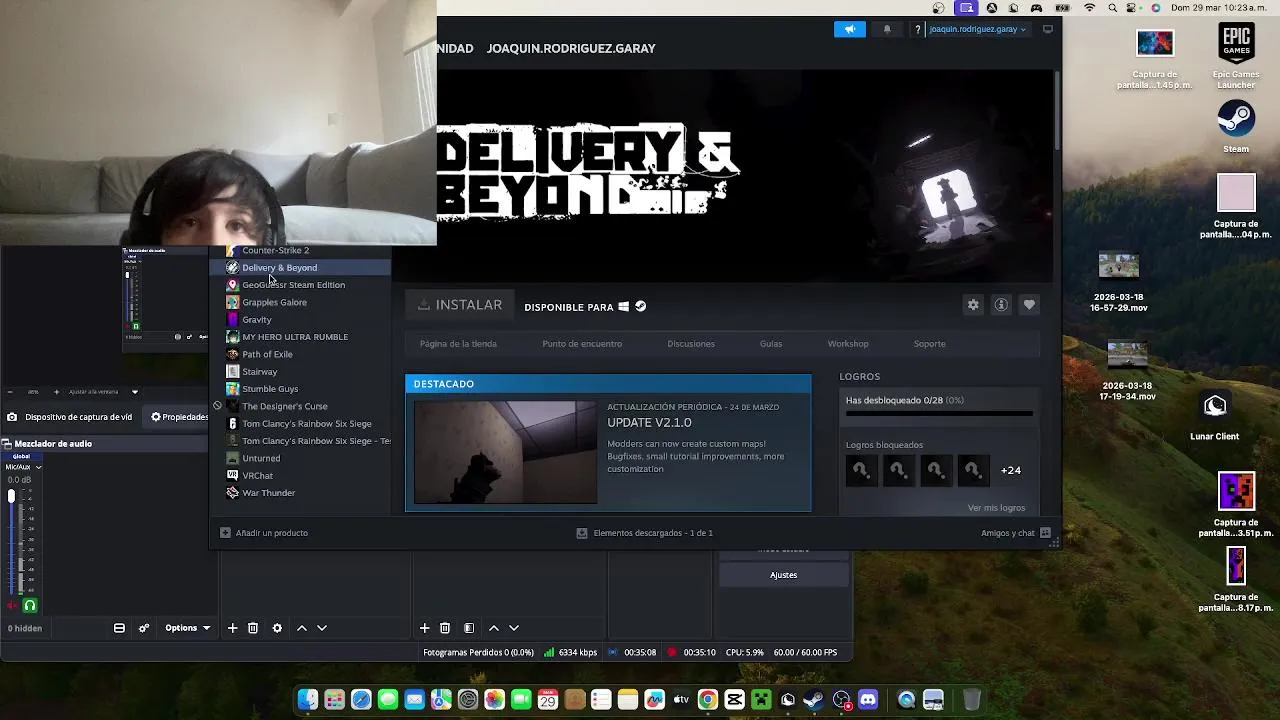This screenshot has height=720, width=1280.
Task: Switch Steam to Big Picture mode
Action: [x=1047, y=29]
